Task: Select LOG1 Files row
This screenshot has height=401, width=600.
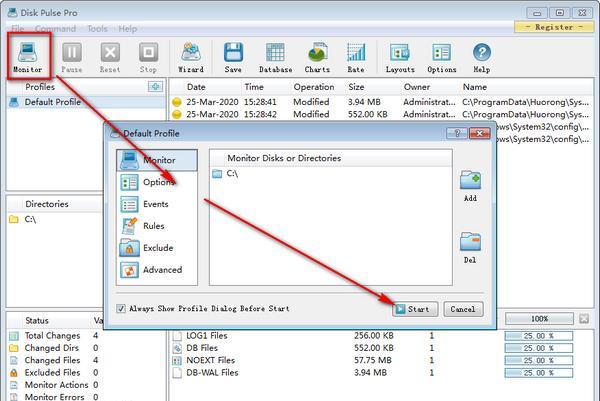Action: 381,336
